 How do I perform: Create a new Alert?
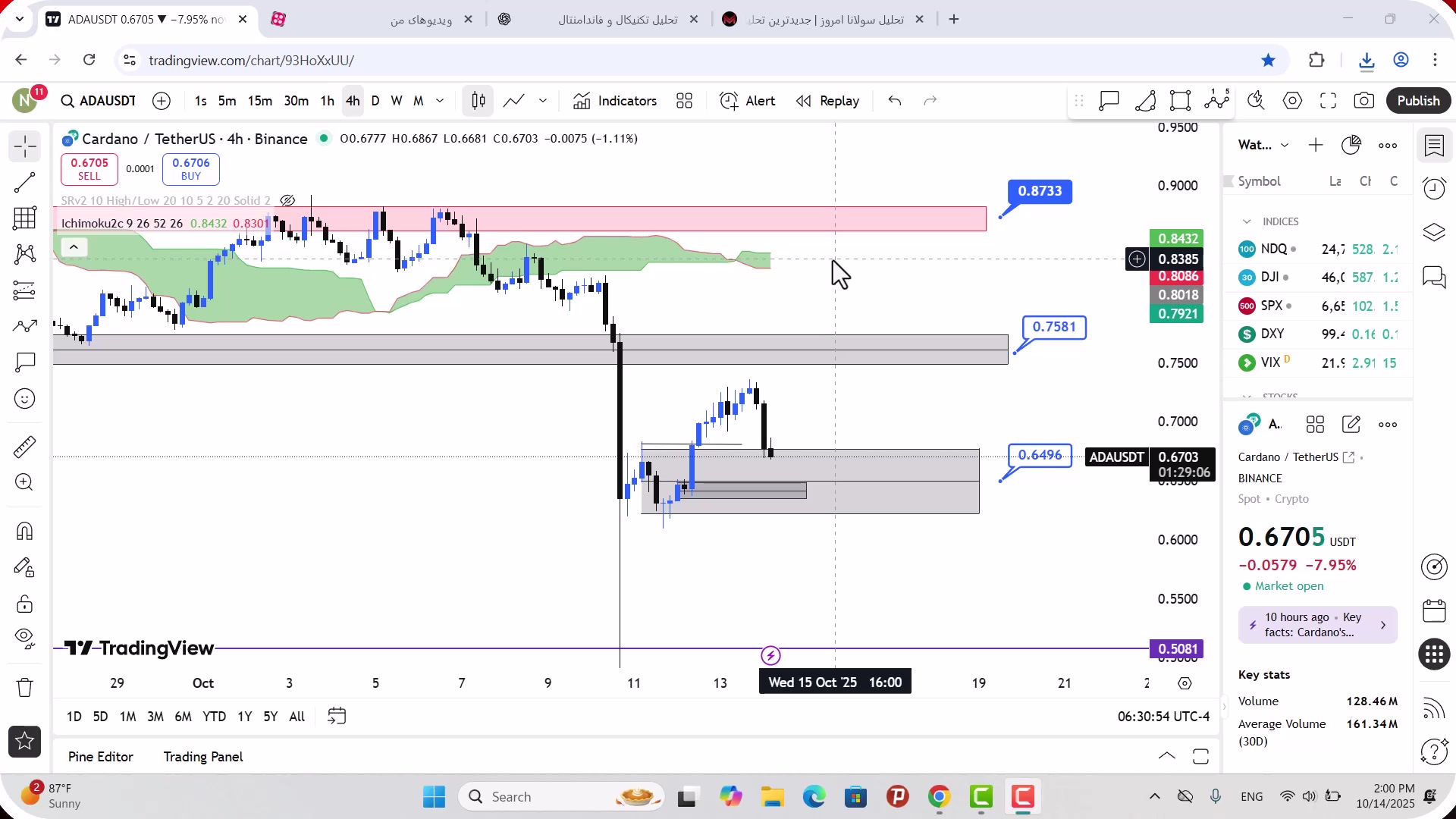pos(748,101)
